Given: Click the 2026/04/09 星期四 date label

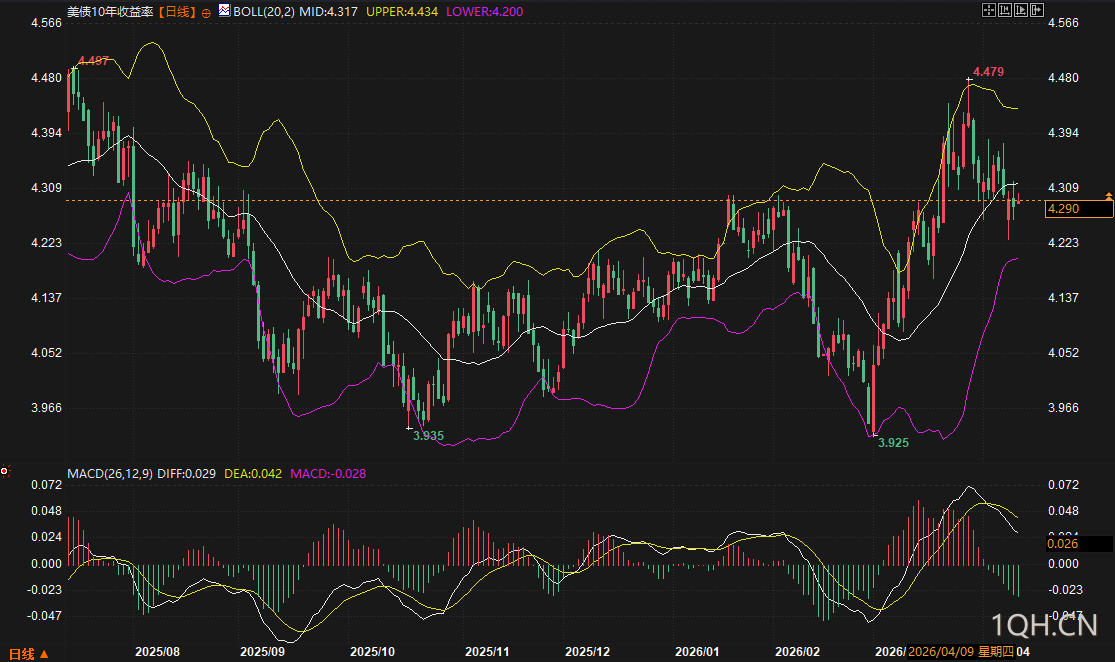Looking at the screenshot, I should point(959,652).
